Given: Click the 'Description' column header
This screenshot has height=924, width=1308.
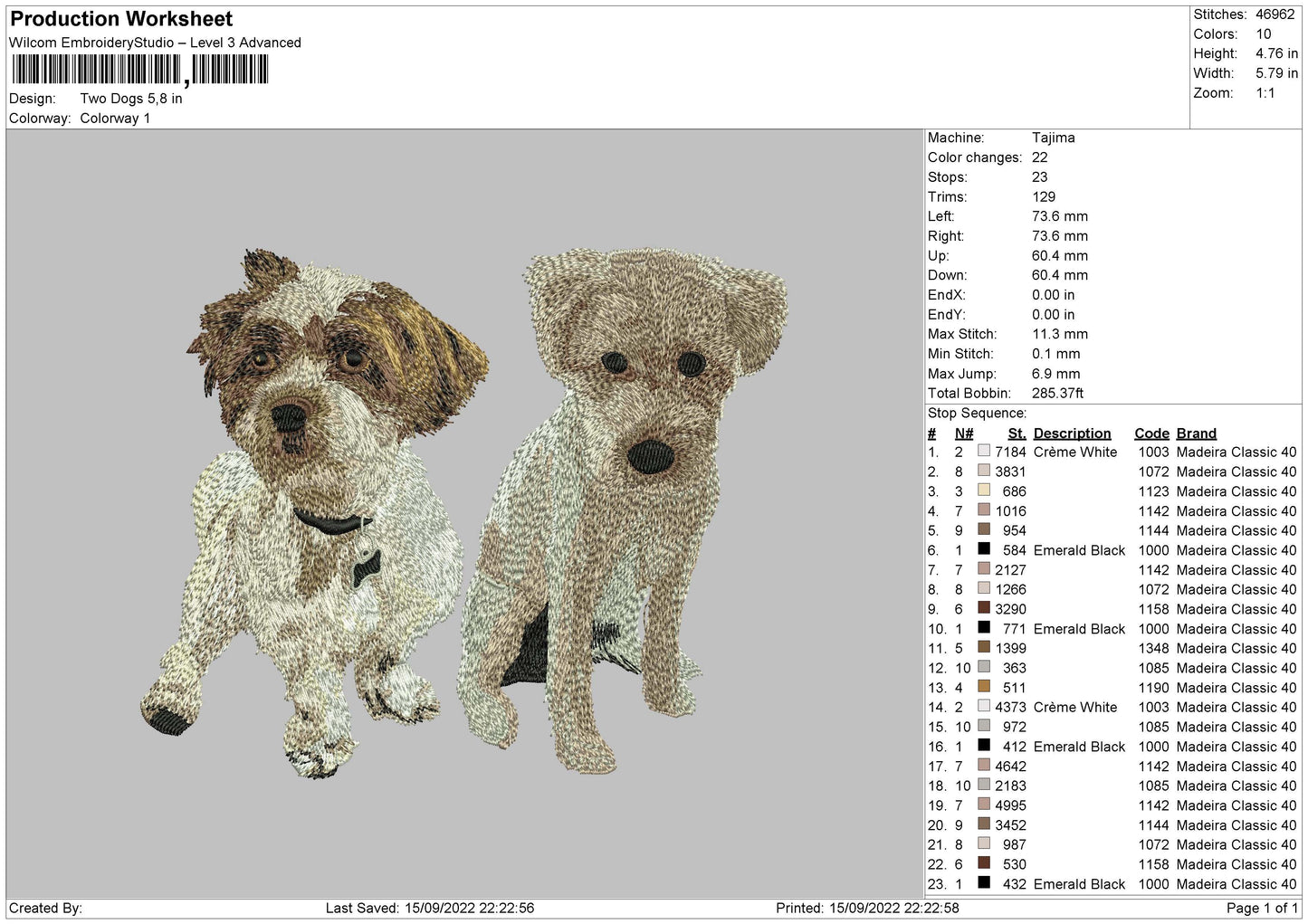Looking at the screenshot, I should pos(1072,433).
